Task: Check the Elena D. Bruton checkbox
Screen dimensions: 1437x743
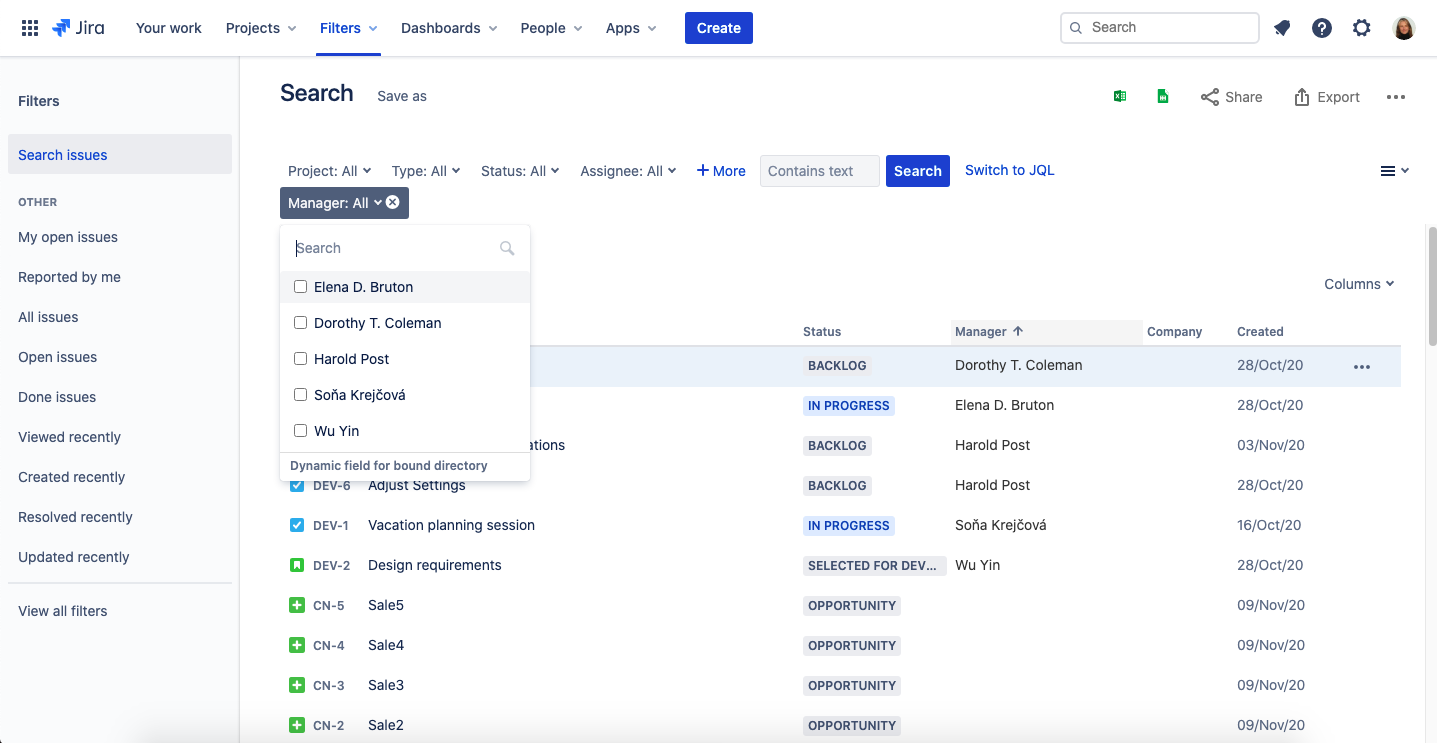Action: 300,287
